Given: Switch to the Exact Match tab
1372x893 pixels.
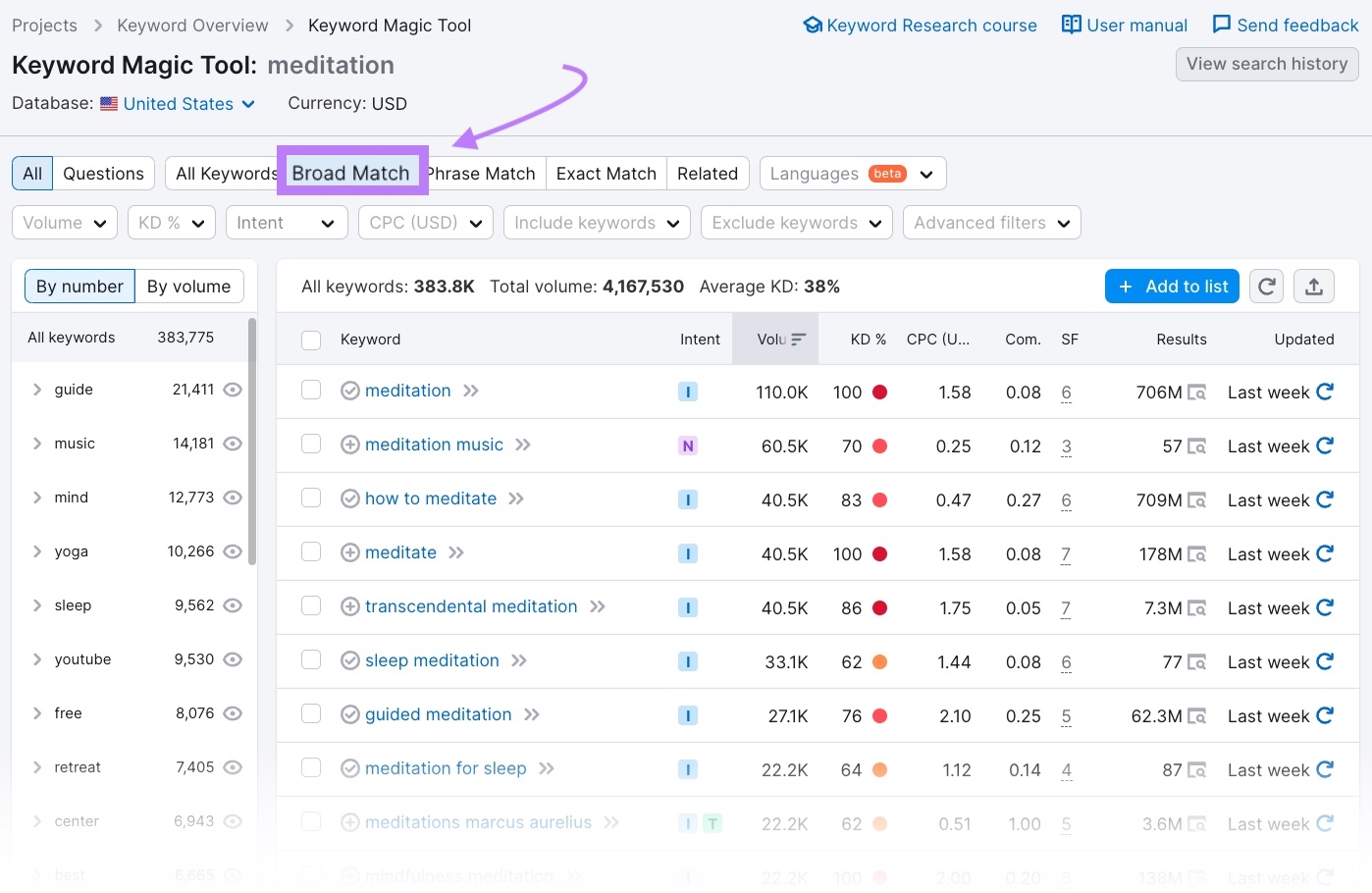Looking at the screenshot, I should click(606, 174).
